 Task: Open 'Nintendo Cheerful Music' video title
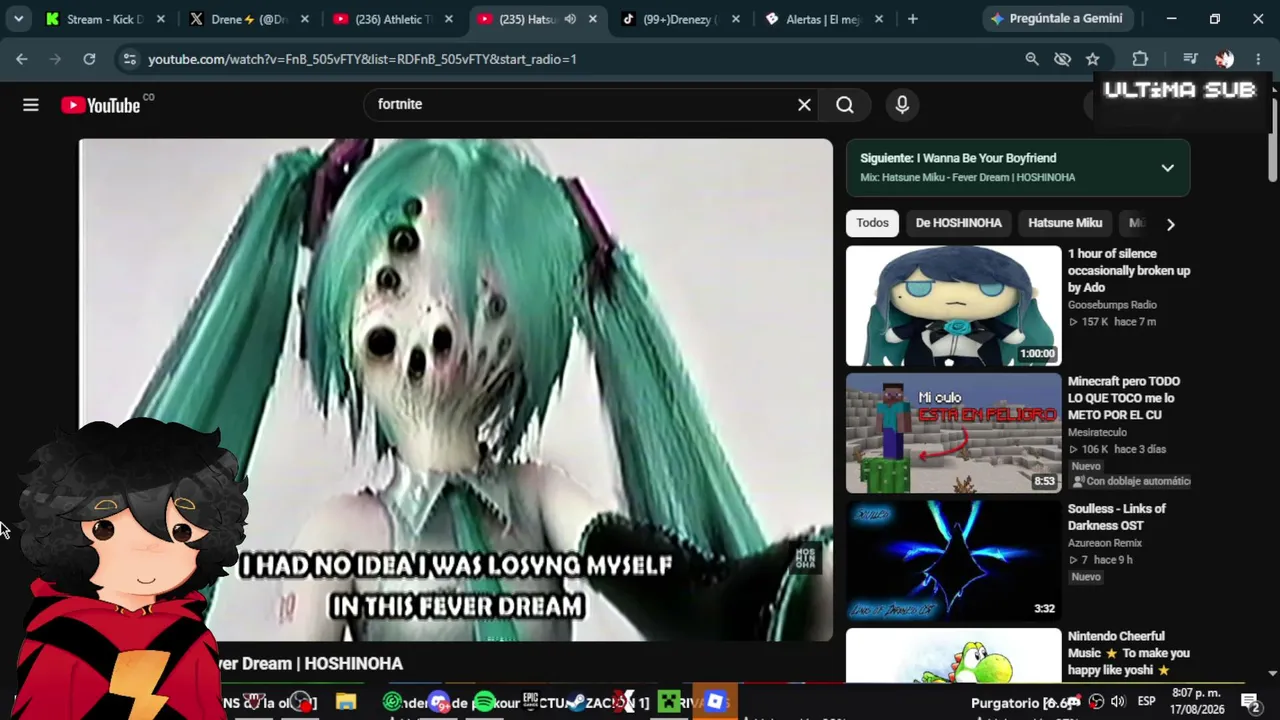coord(1129,653)
